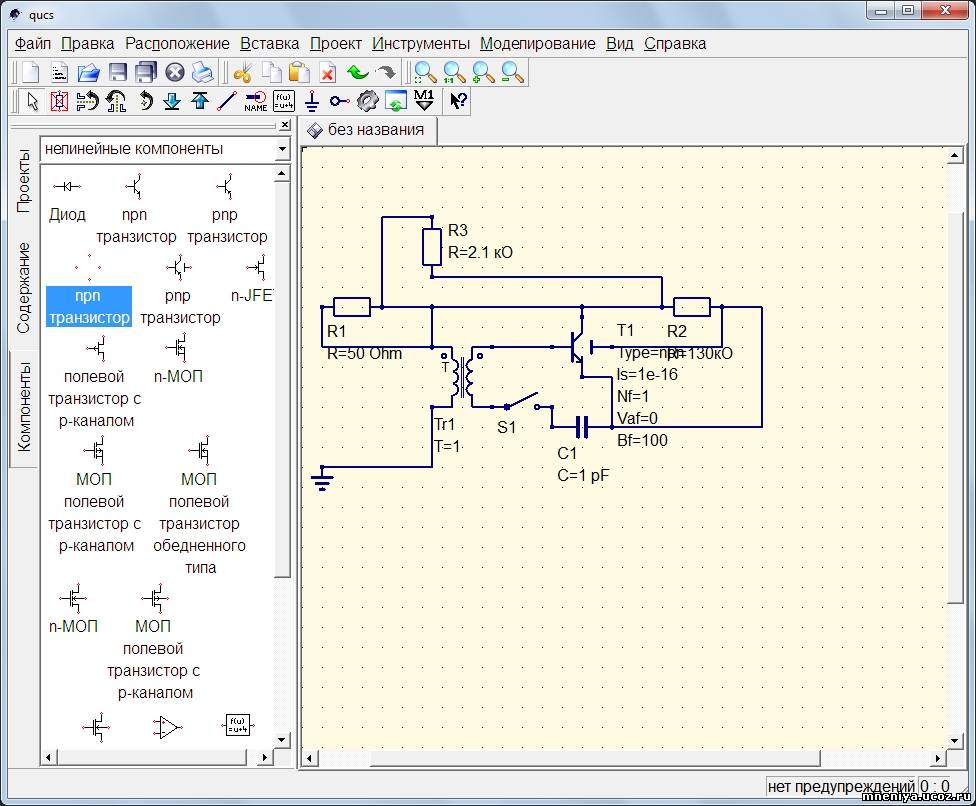Set zoom to 1:1 scale
This screenshot has height=806, width=976.
[x=454, y=73]
